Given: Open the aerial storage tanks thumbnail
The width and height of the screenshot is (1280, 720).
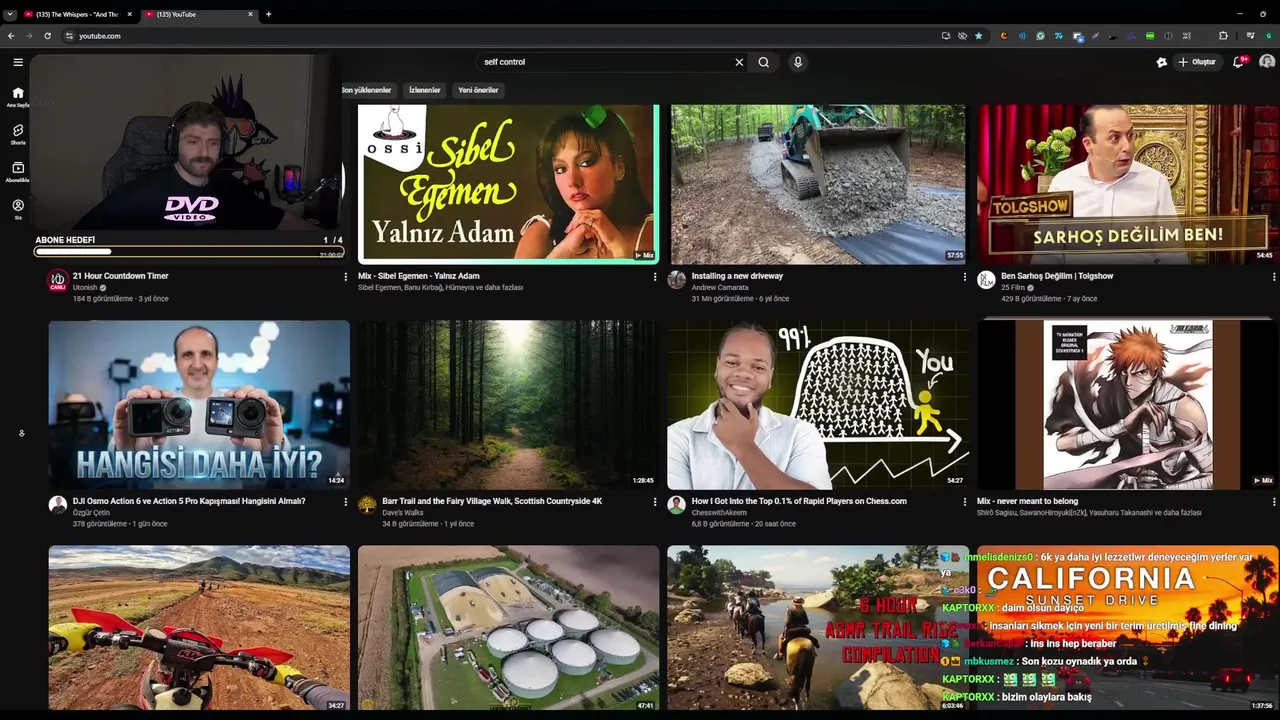Looking at the screenshot, I should tap(508, 628).
